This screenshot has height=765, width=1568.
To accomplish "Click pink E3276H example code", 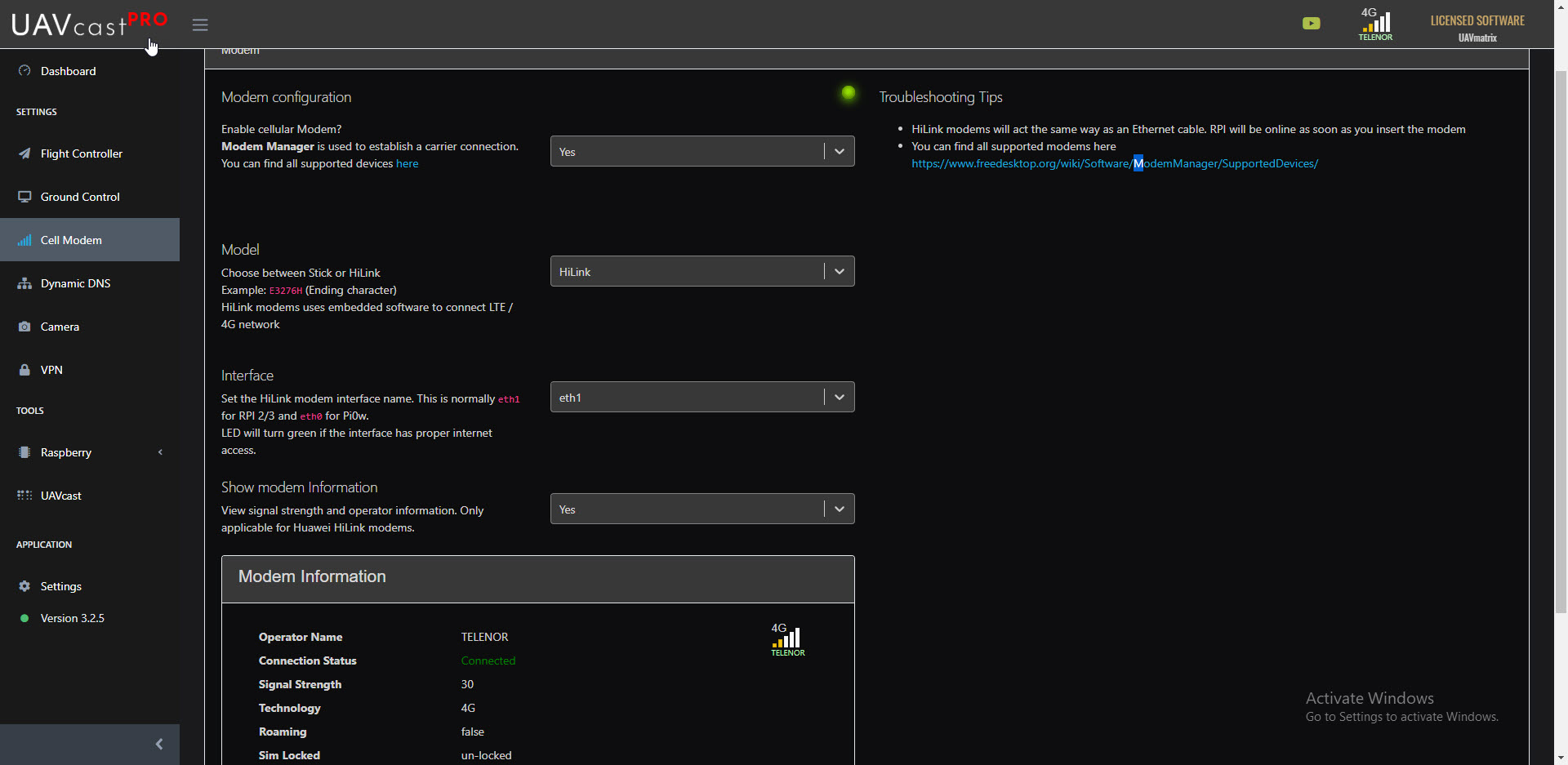I will pos(286,291).
